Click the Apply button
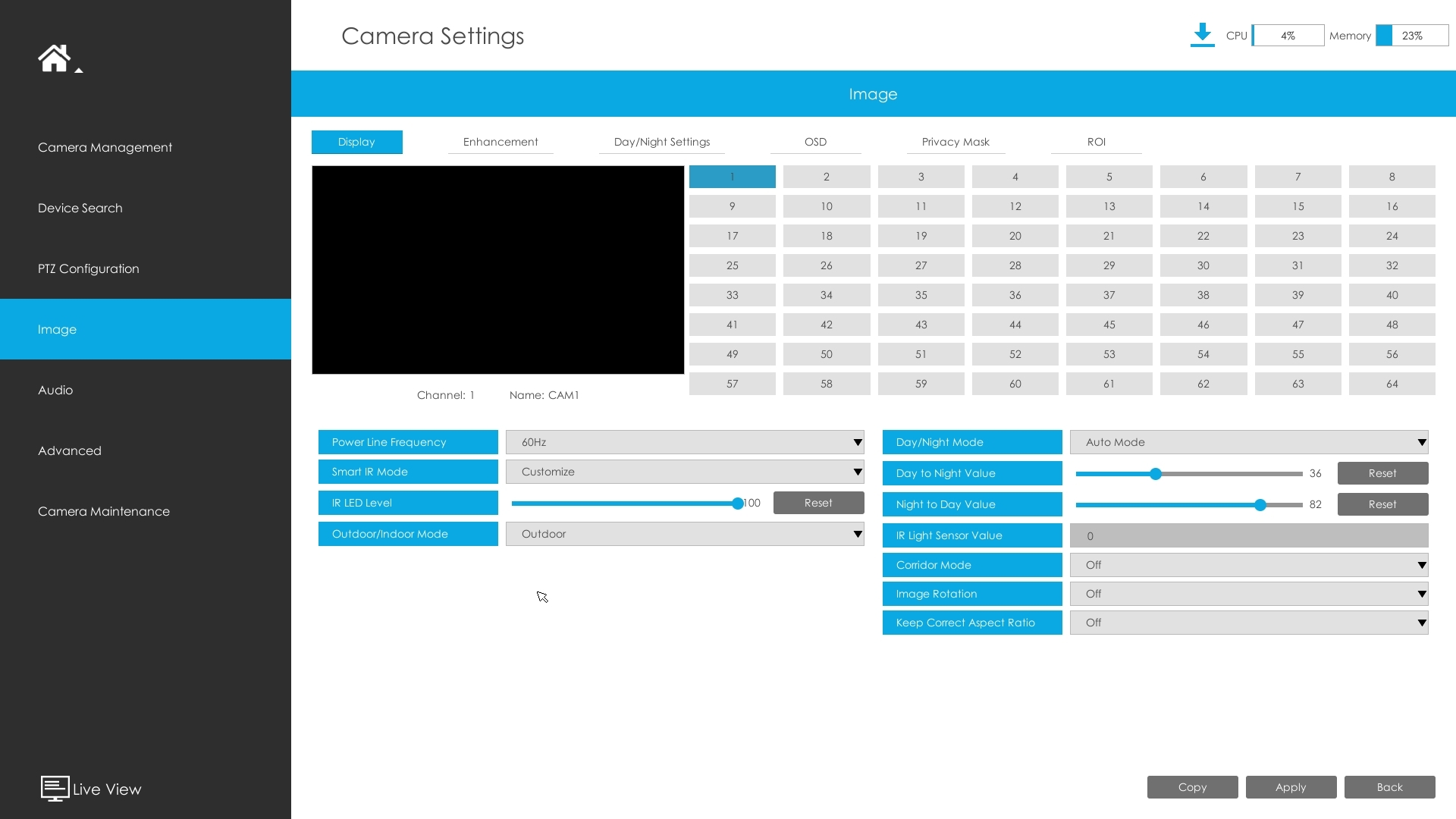Viewport: 1456px width, 819px height. (x=1291, y=787)
